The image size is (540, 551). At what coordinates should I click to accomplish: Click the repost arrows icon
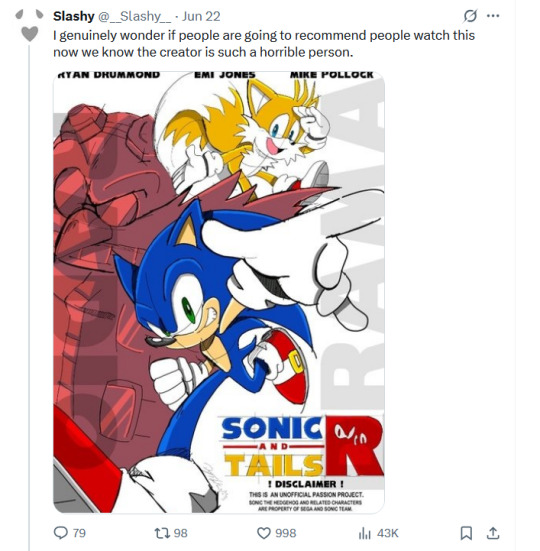162,533
